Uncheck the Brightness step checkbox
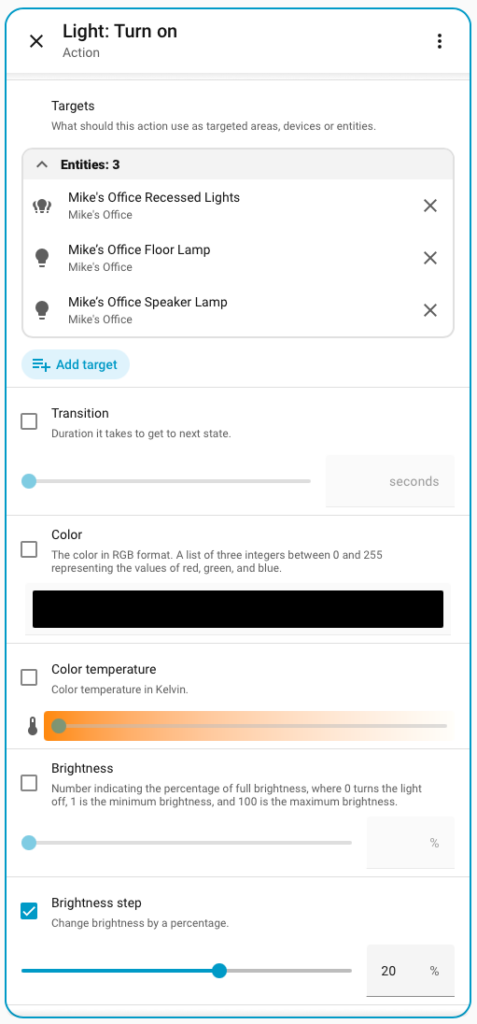This screenshot has width=477, height=1024. click(29, 911)
